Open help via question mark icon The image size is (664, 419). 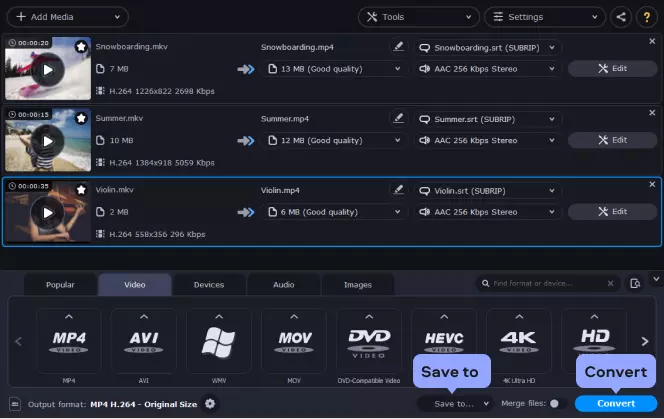click(x=647, y=17)
